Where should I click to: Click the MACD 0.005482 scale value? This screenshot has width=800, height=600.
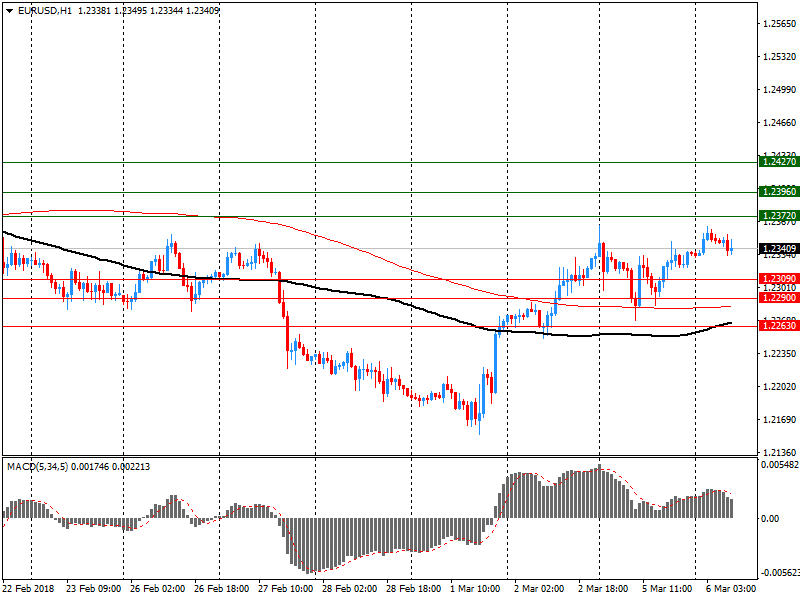click(x=780, y=465)
